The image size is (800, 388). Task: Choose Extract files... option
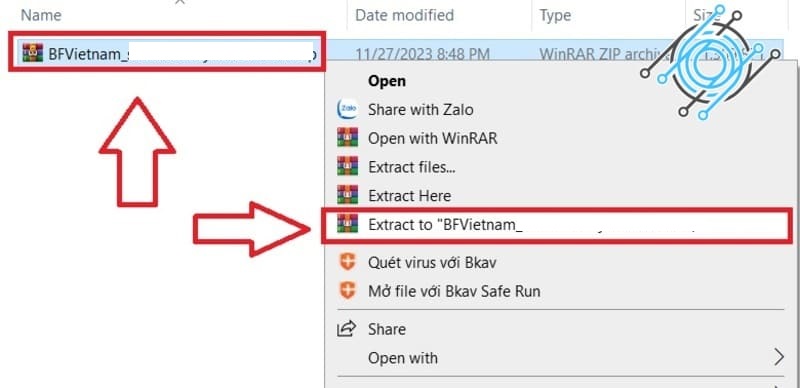pyautogui.click(x=412, y=167)
